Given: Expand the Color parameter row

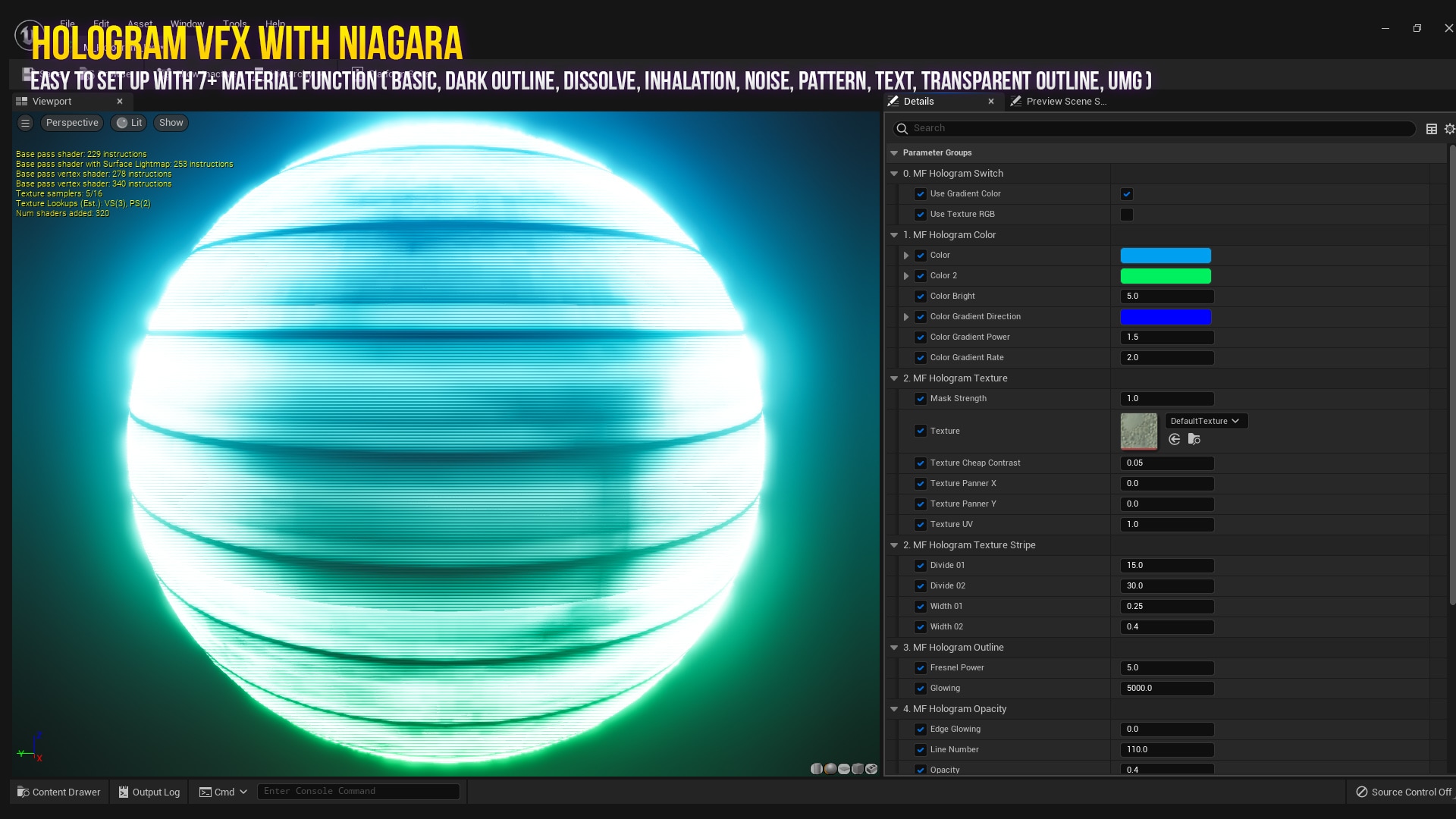Looking at the screenshot, I should pos(906,256).
